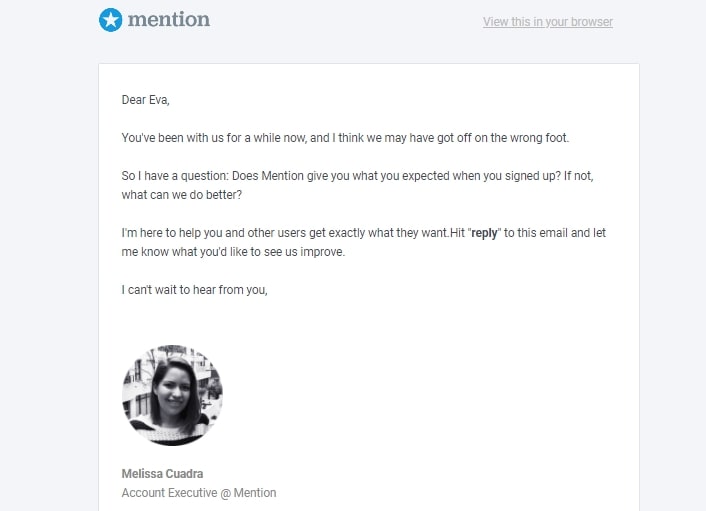Select the Melissa Cuadra name in signature
Viewport: 706px width, 511px height.
[x=162, y=474]
